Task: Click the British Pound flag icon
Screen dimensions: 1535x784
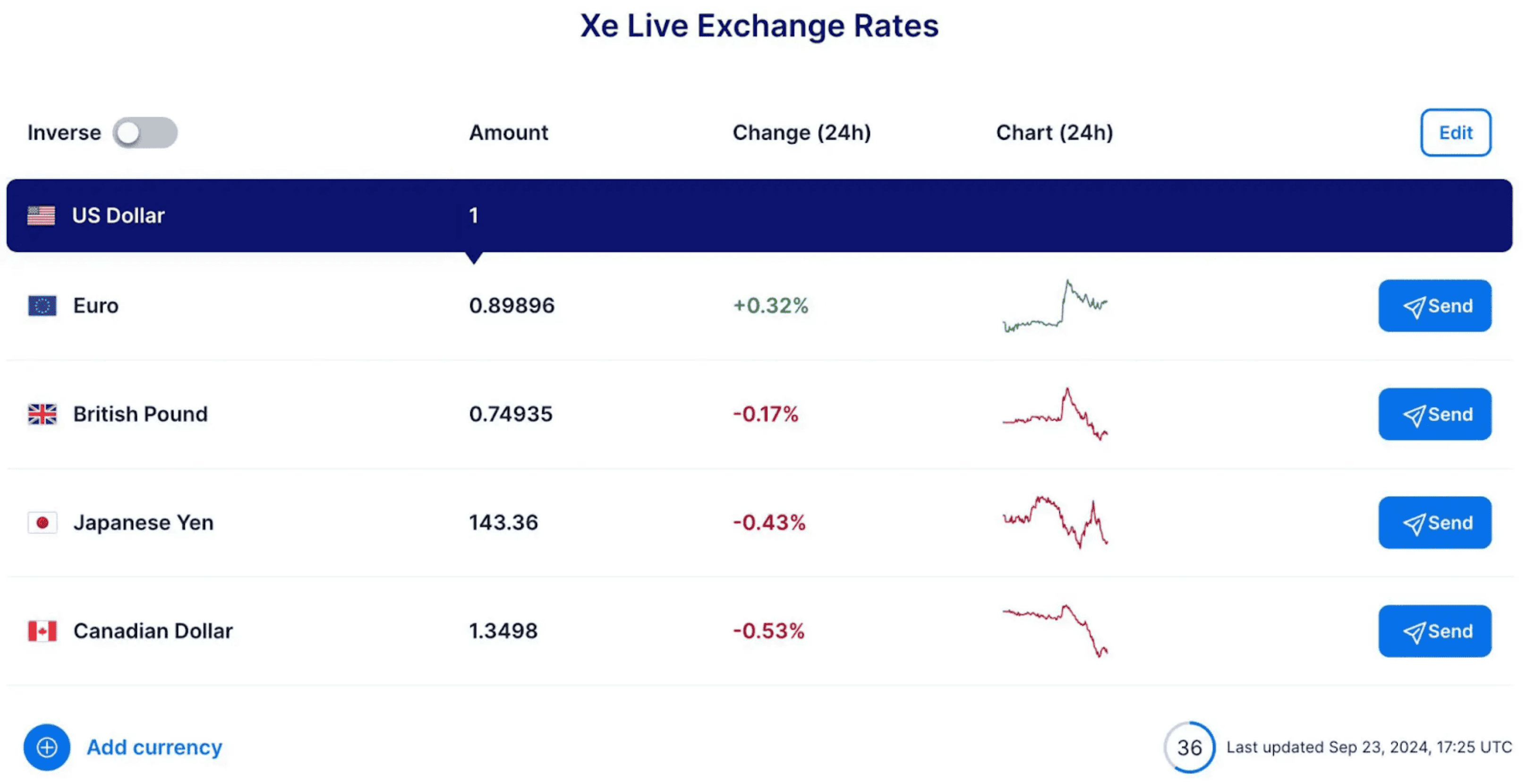Action: 43,414
